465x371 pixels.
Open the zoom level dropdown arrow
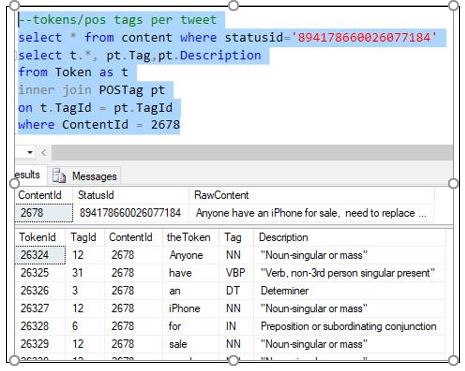tap(30, 153)
